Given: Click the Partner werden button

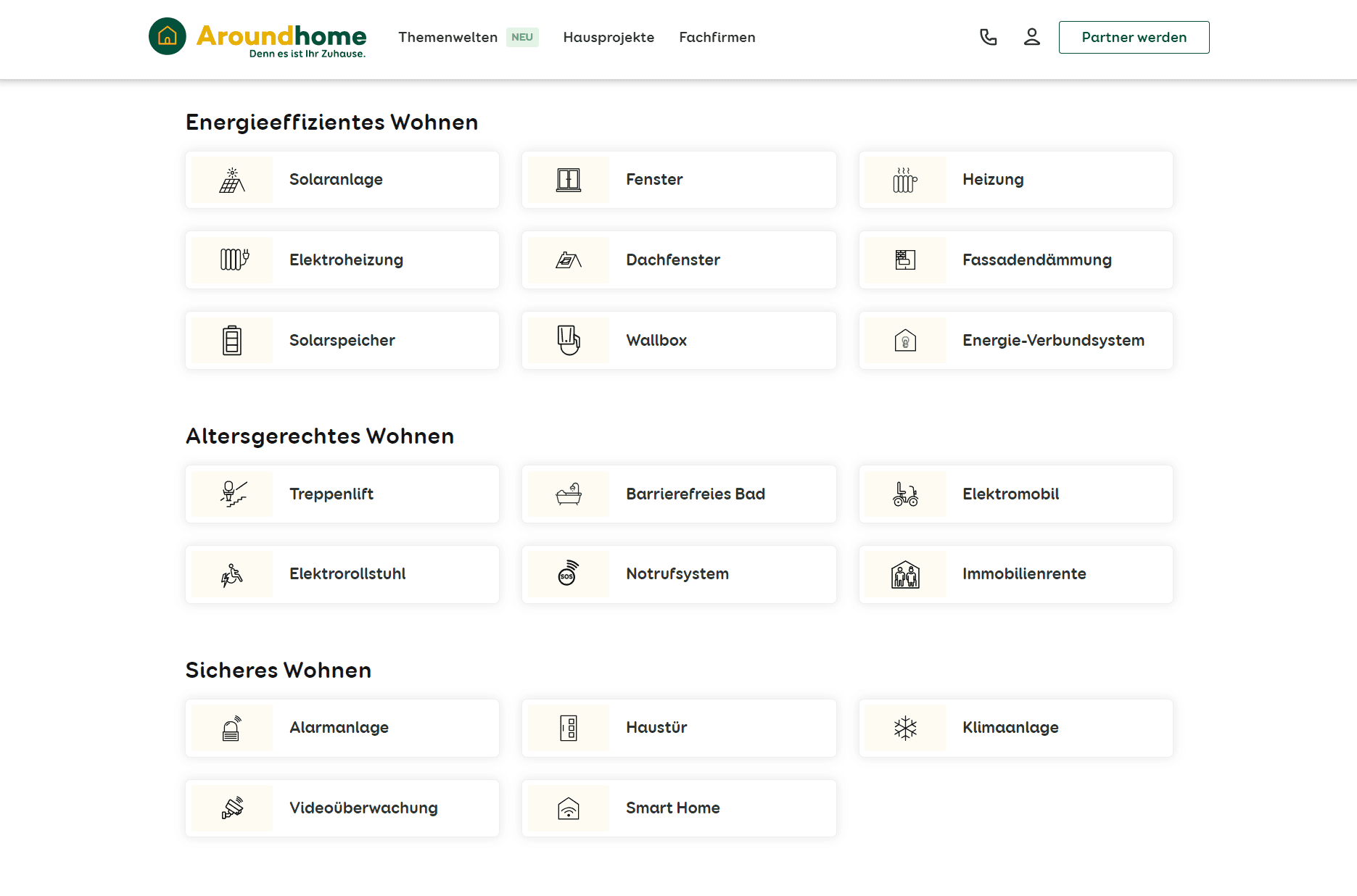Looking at the screenshot, I should 1134,37.
